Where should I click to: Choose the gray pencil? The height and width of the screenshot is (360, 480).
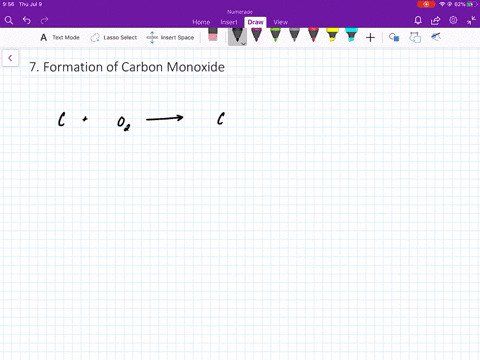click(294, 35)
